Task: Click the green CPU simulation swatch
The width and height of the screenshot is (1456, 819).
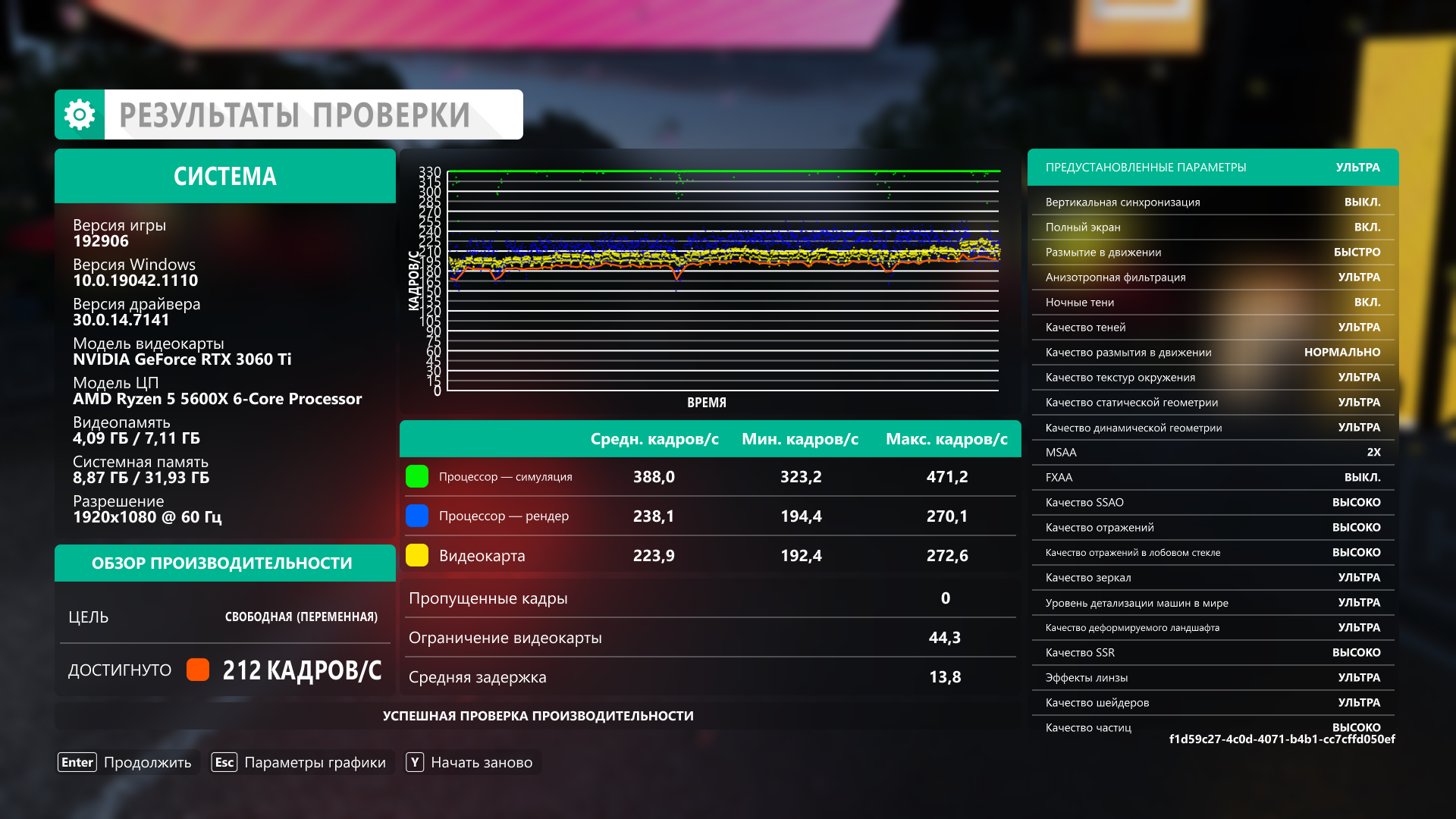Action: click(x=417, y=476)
